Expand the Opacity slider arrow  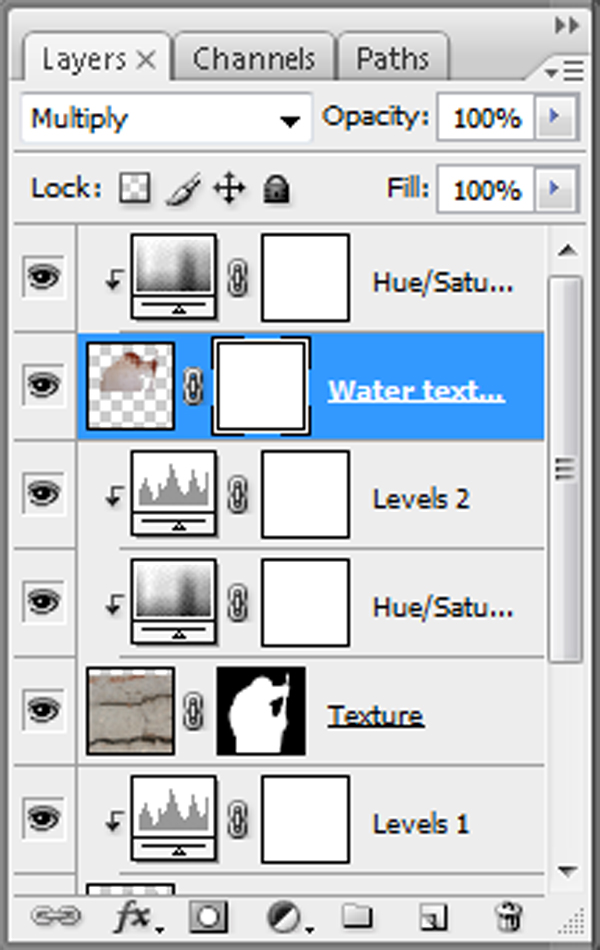click(553, 119)
